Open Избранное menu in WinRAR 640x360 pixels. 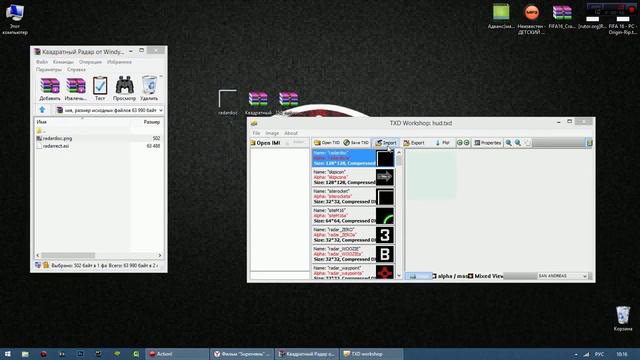pyautogui.click(x=119, y=62)
